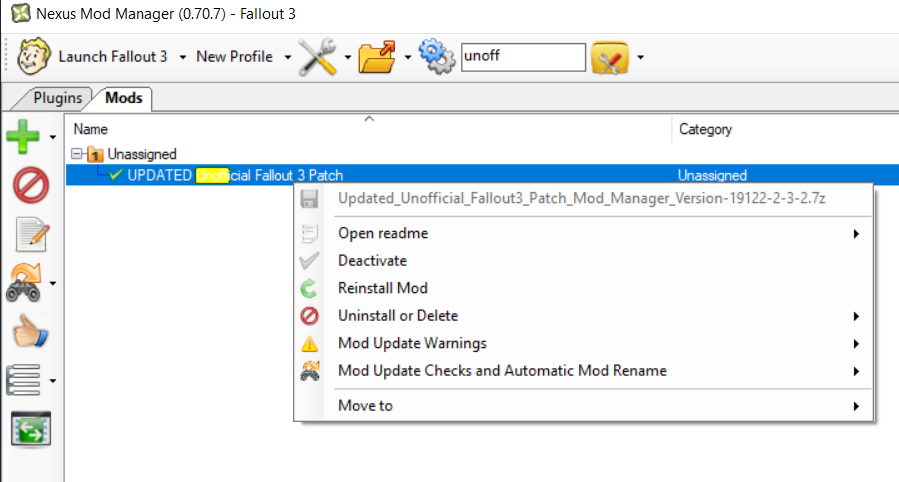Collapse the Unassigned category tree node

point(77,154)
